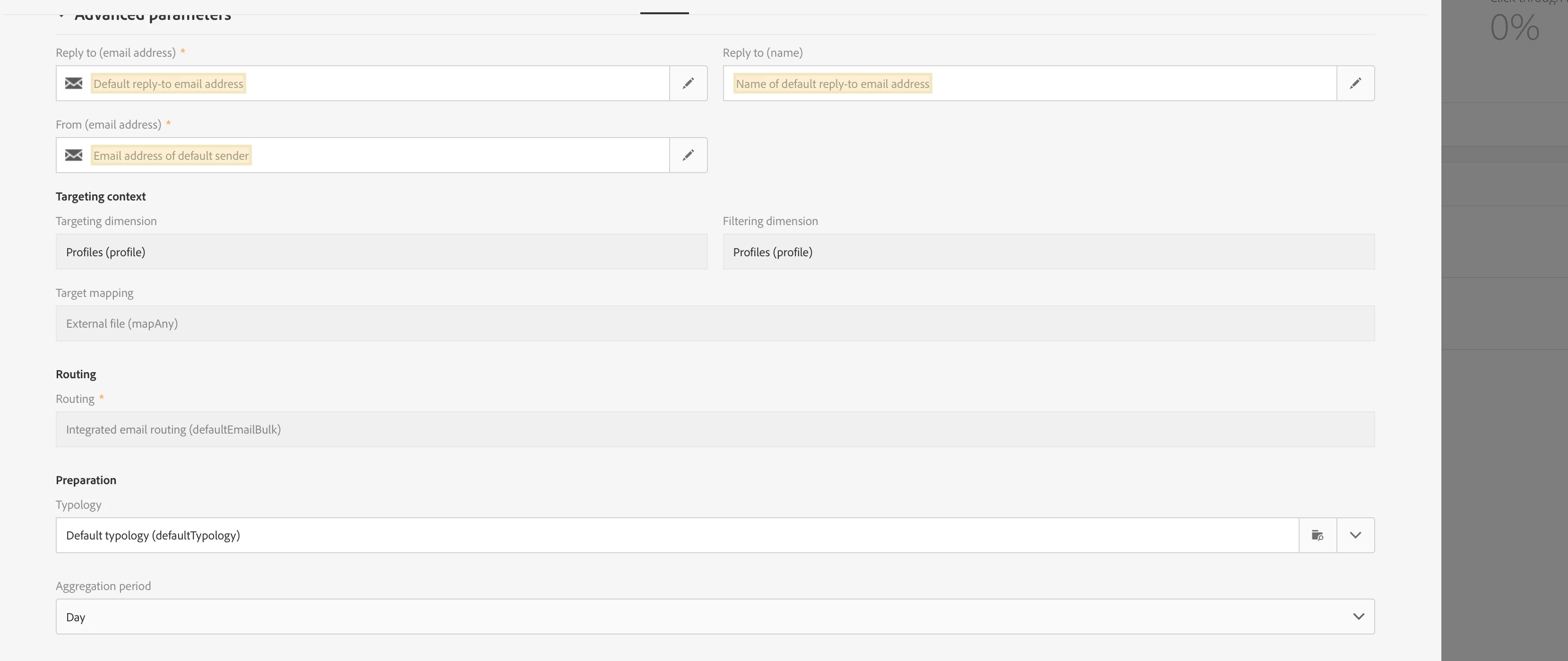Select 'Name of default reply-to email address' token
Viewport: 1568px width, 661px height.
[832, 84]
